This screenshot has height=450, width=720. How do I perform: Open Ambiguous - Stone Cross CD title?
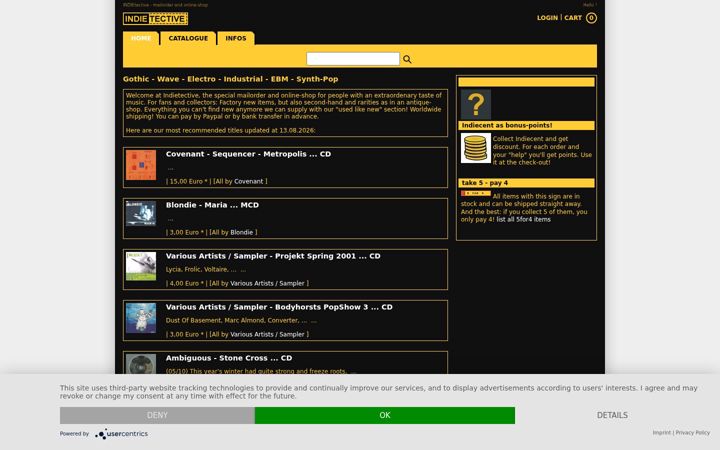(229, 358)
